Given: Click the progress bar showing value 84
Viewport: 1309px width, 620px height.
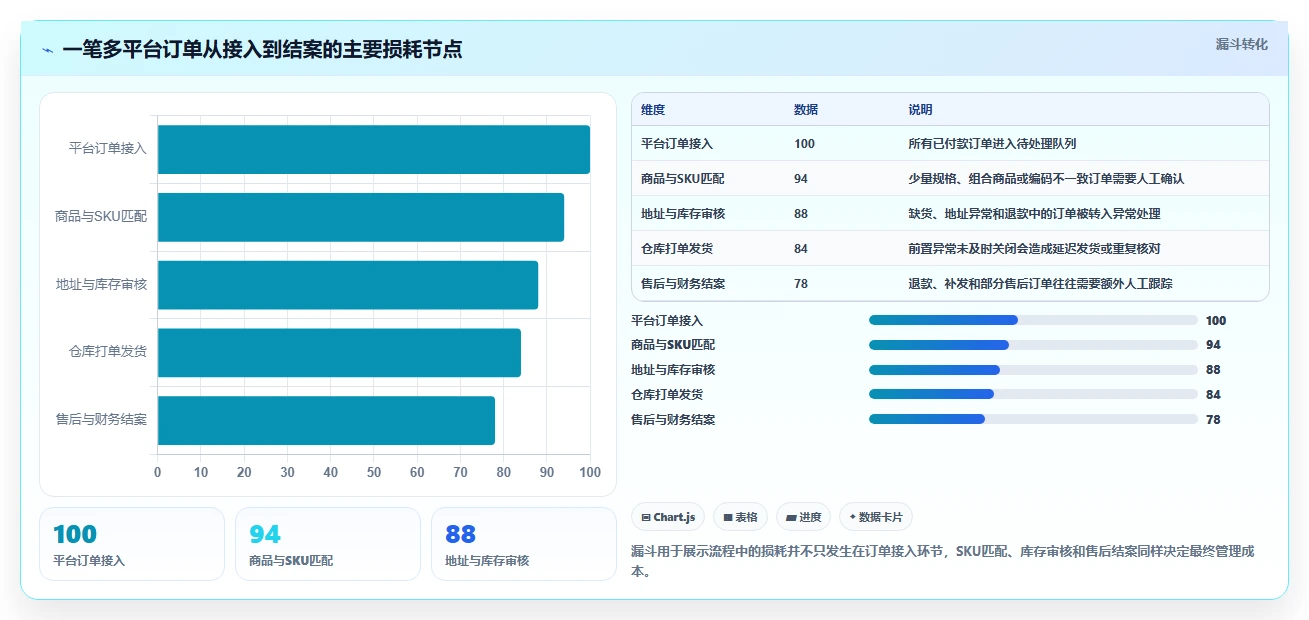Looking at the screenshot, I should point(1033,395).
